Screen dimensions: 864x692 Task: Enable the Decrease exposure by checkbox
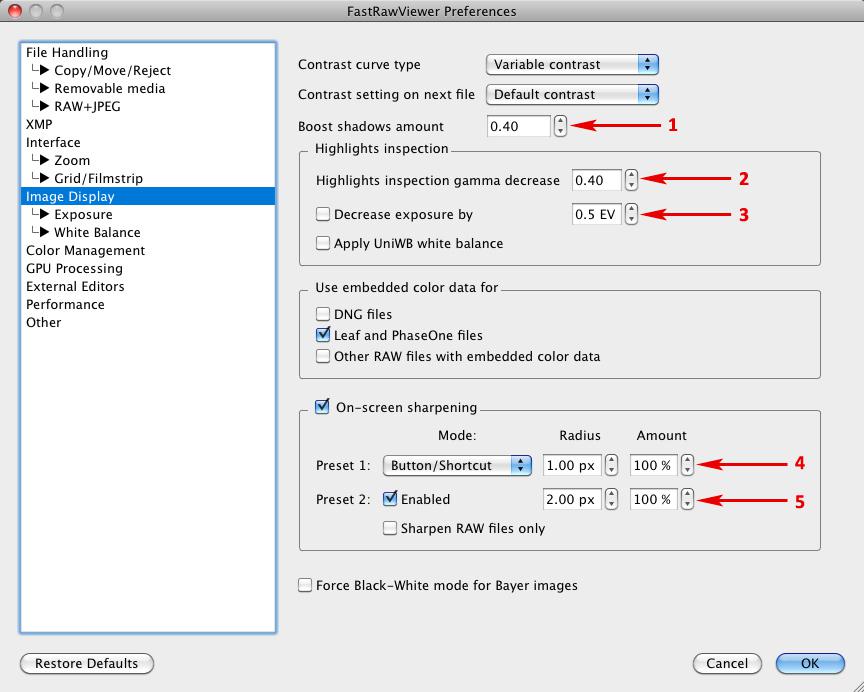coord(323,214)
